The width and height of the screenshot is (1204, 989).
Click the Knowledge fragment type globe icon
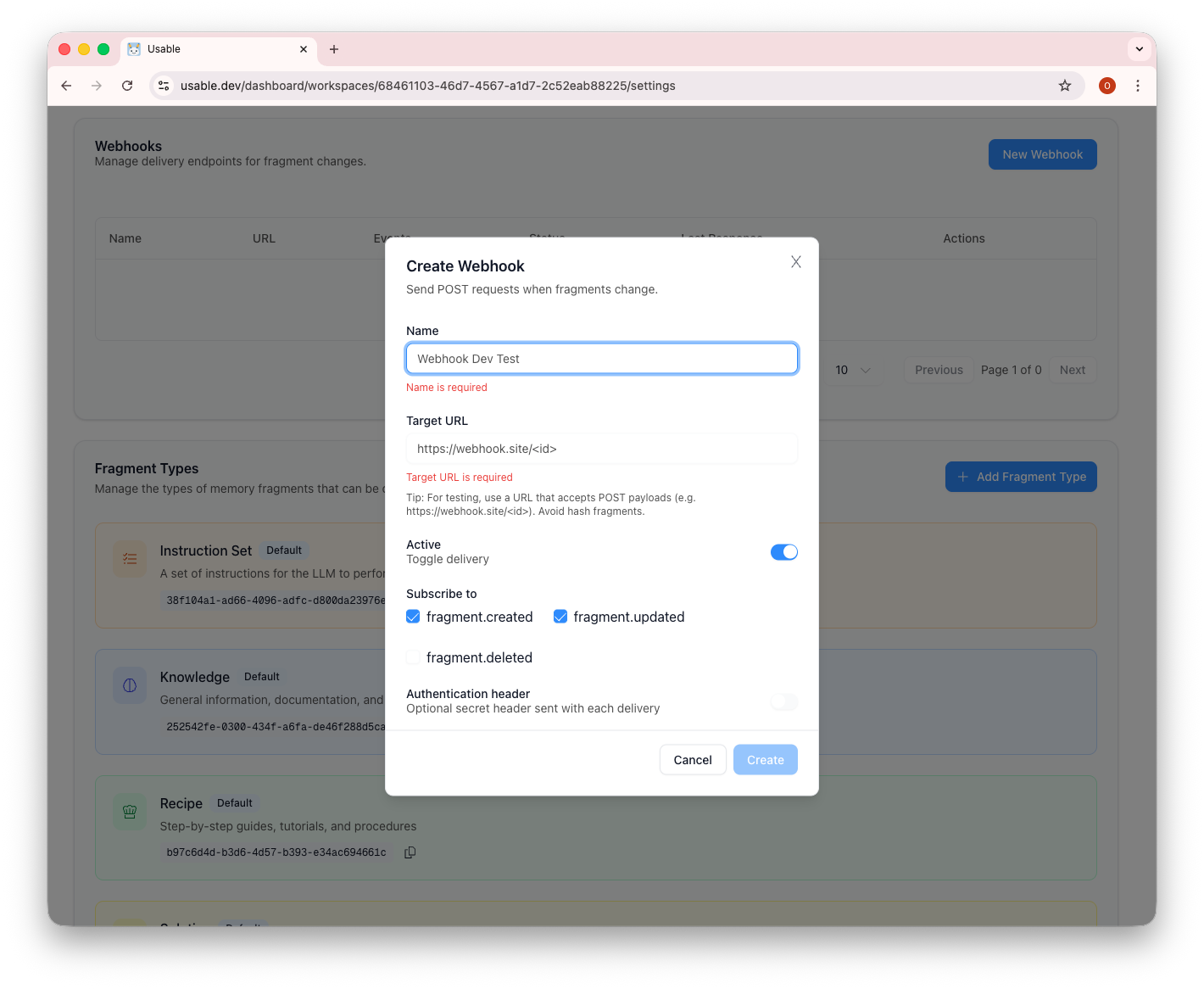coord(129,685)
